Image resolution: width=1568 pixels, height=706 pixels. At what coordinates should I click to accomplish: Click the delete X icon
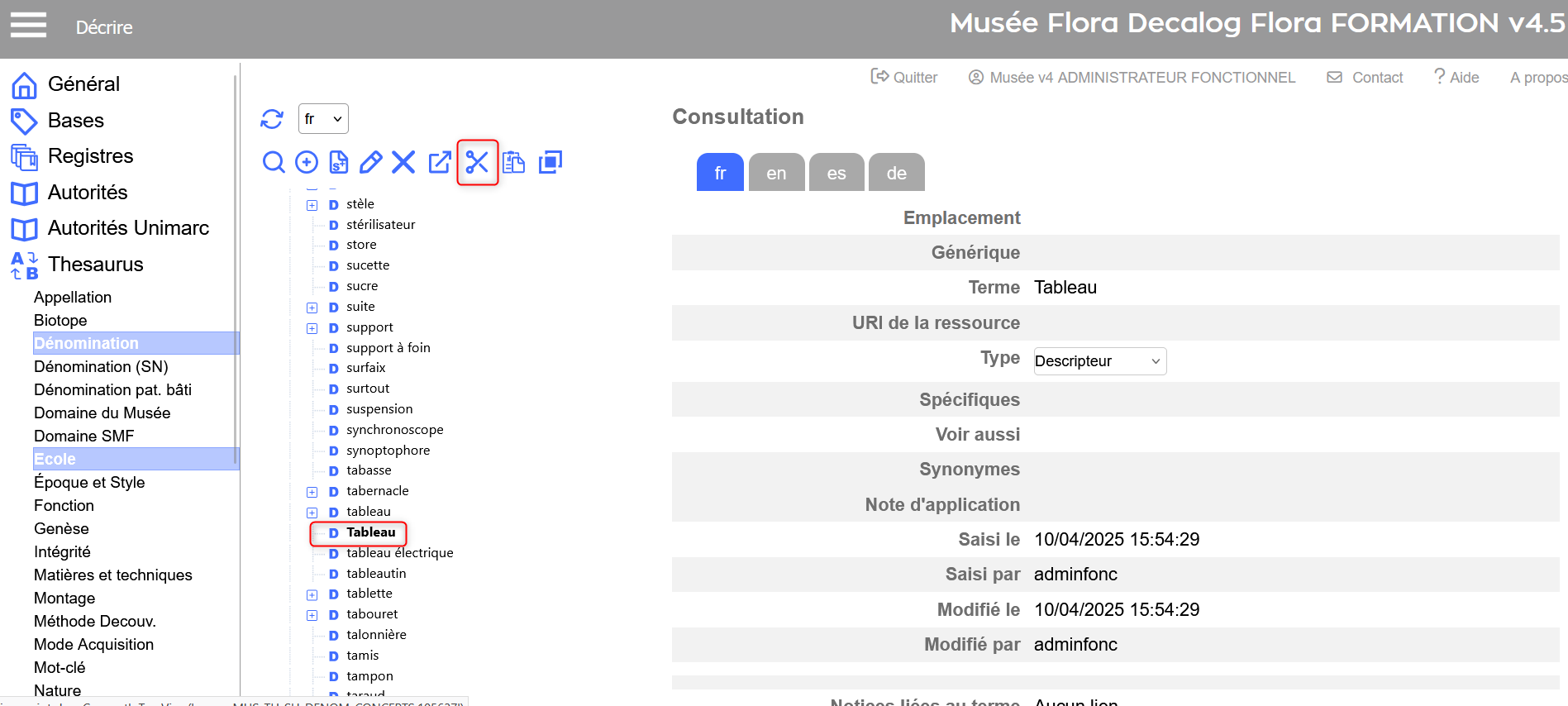coord(403,162)
